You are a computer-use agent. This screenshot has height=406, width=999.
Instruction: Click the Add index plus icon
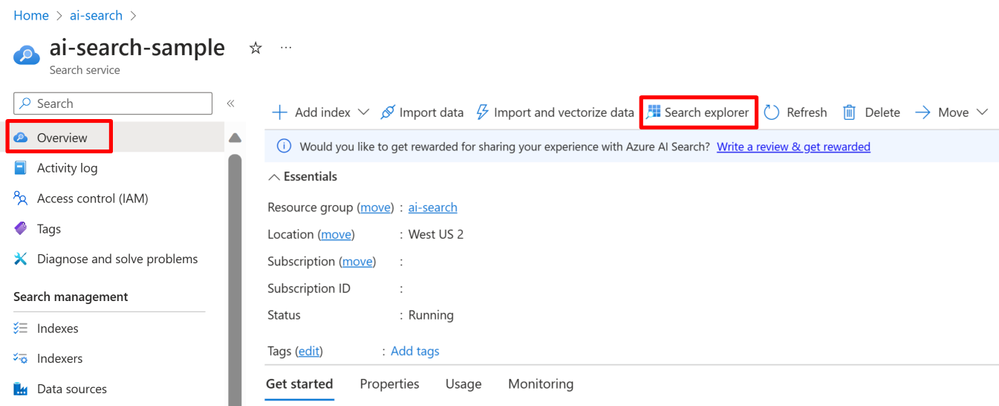280,113
